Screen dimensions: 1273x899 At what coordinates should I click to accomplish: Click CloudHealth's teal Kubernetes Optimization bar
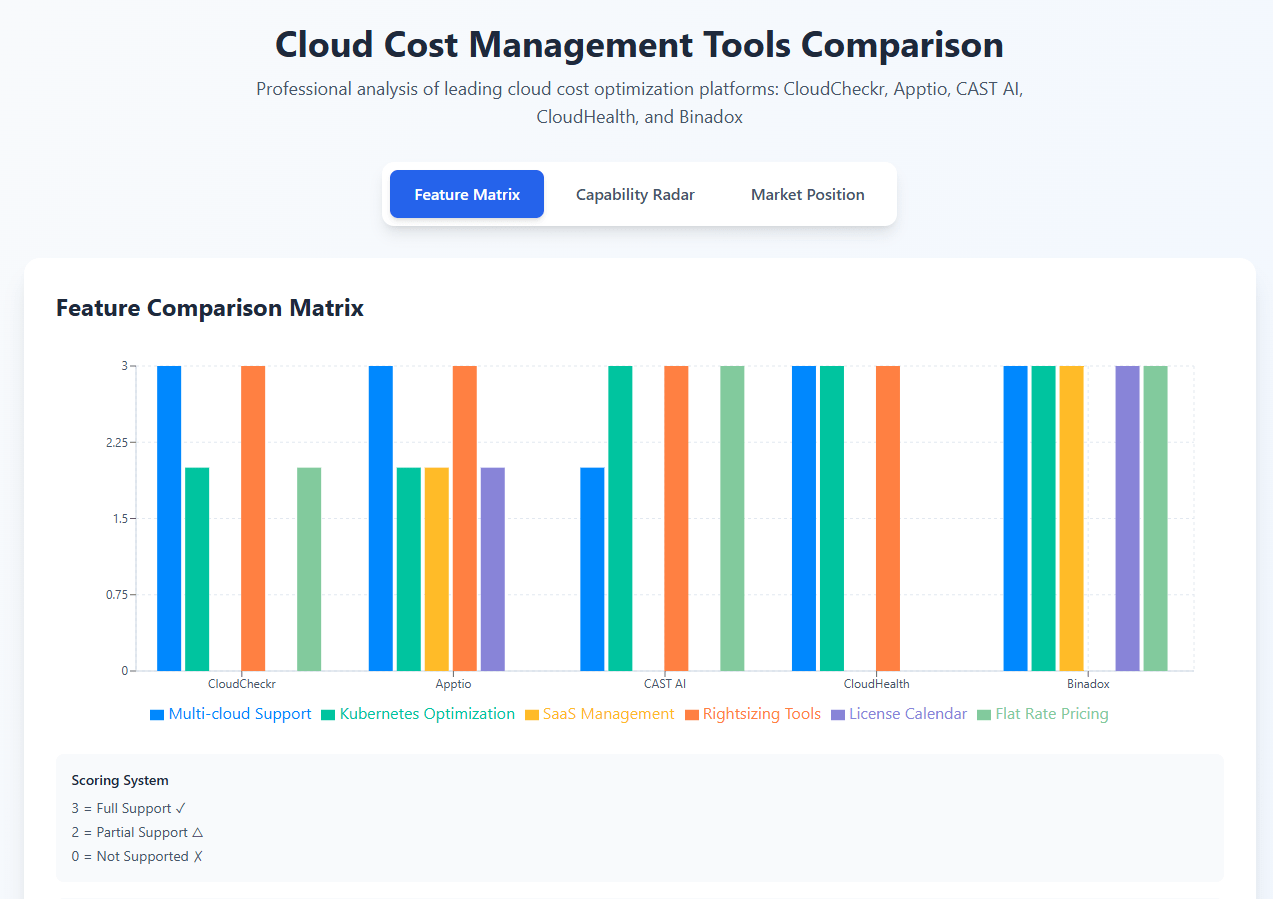pyautogui.click(x=832, y=518)
